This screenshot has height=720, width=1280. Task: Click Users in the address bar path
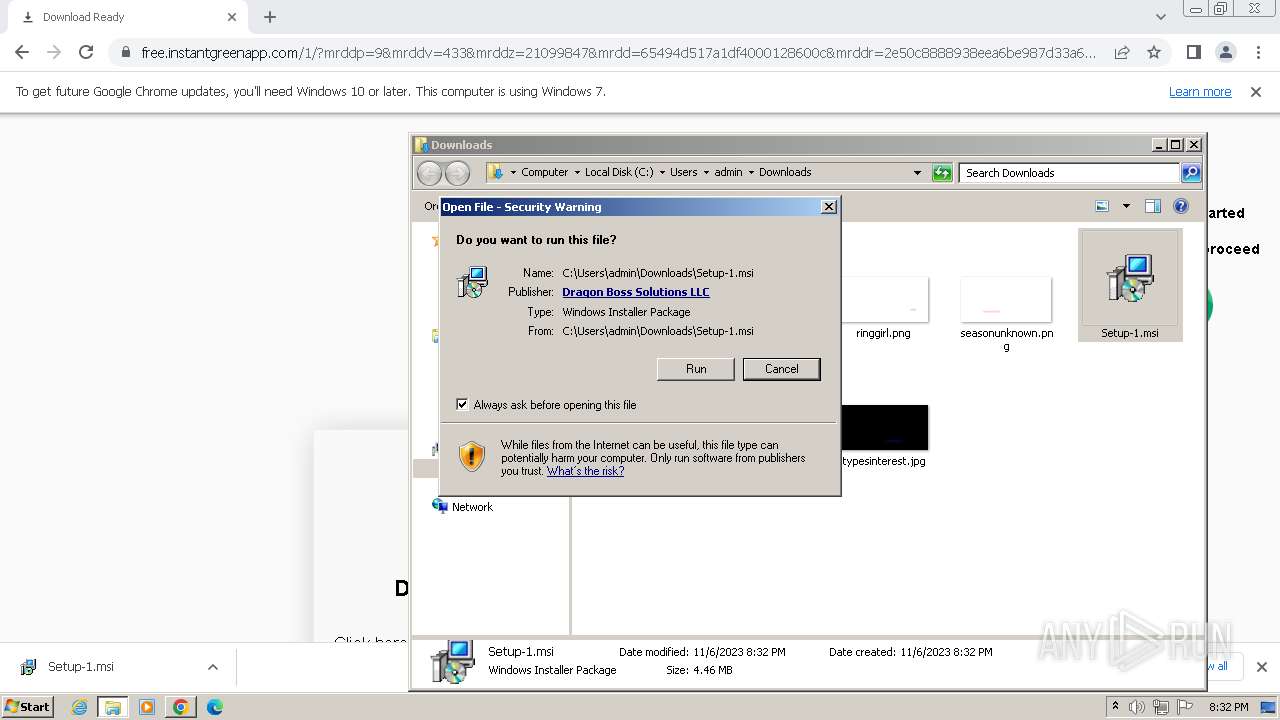point(684,172)
